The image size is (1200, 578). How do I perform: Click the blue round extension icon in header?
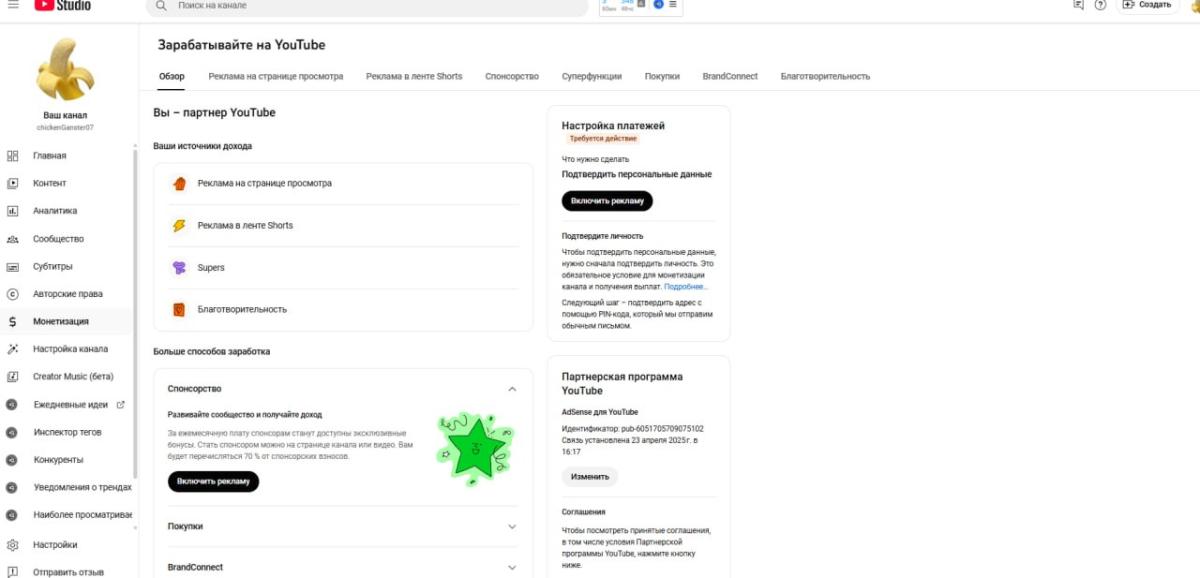659,5
